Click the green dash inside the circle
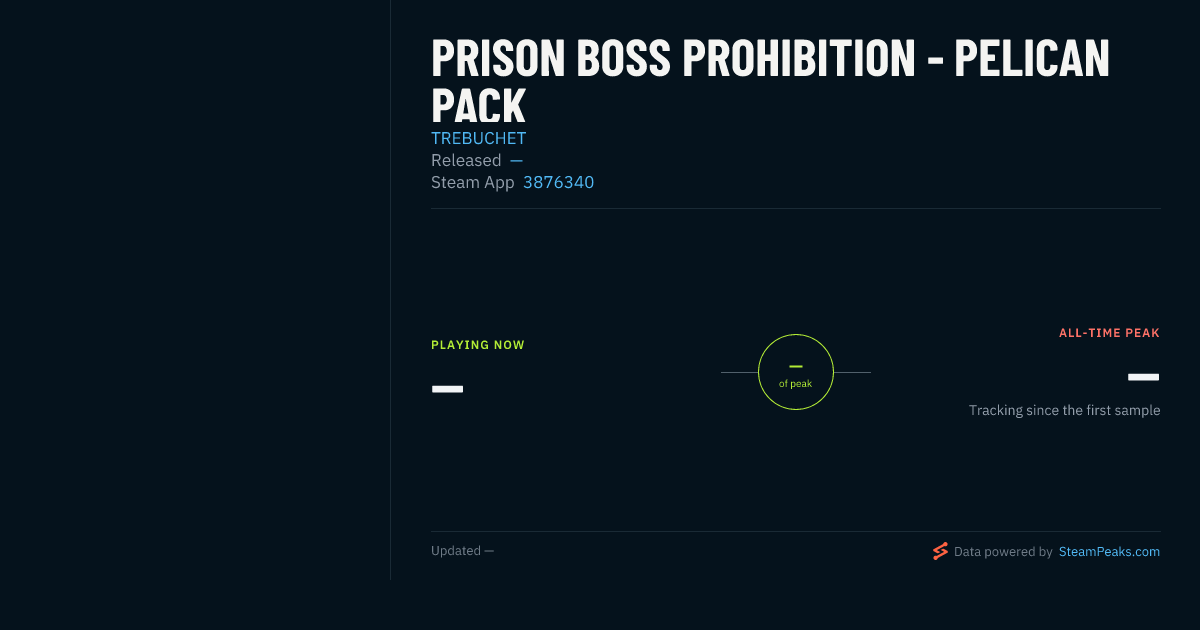 pos(796,366)
